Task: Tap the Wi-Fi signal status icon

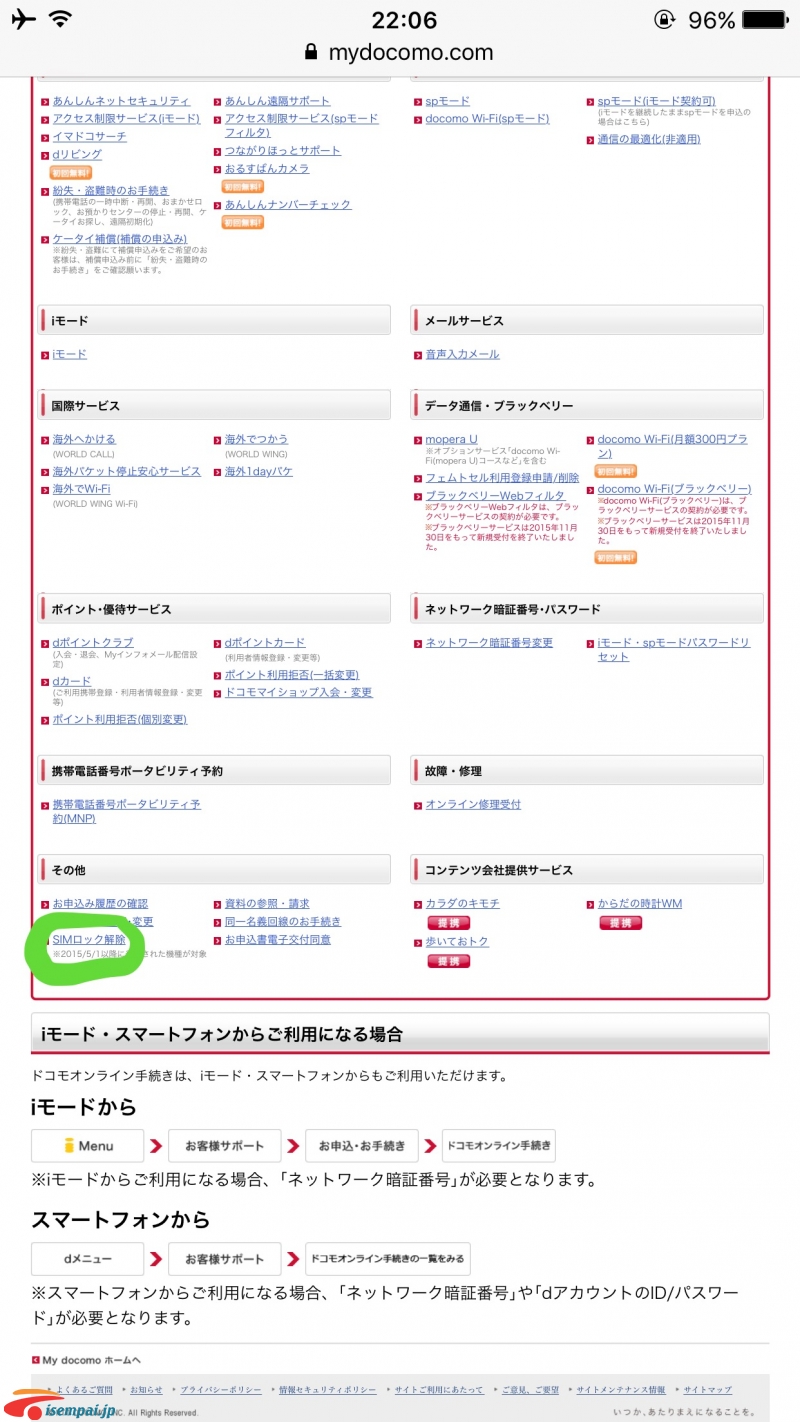Action: pos(60,19)
